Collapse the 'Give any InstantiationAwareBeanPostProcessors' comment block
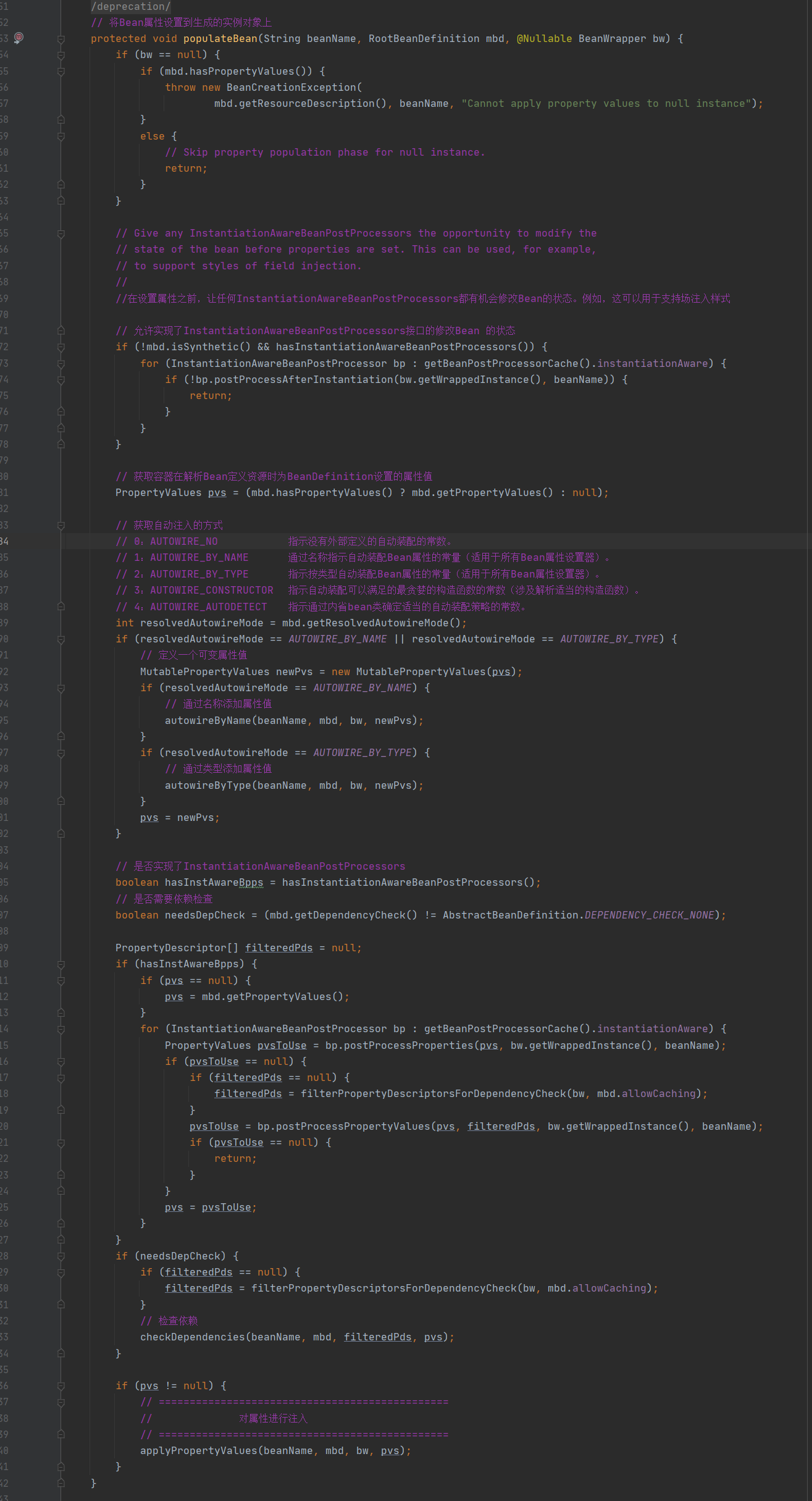This screenshot has height=1501, width=812. [x=61, y=233]
